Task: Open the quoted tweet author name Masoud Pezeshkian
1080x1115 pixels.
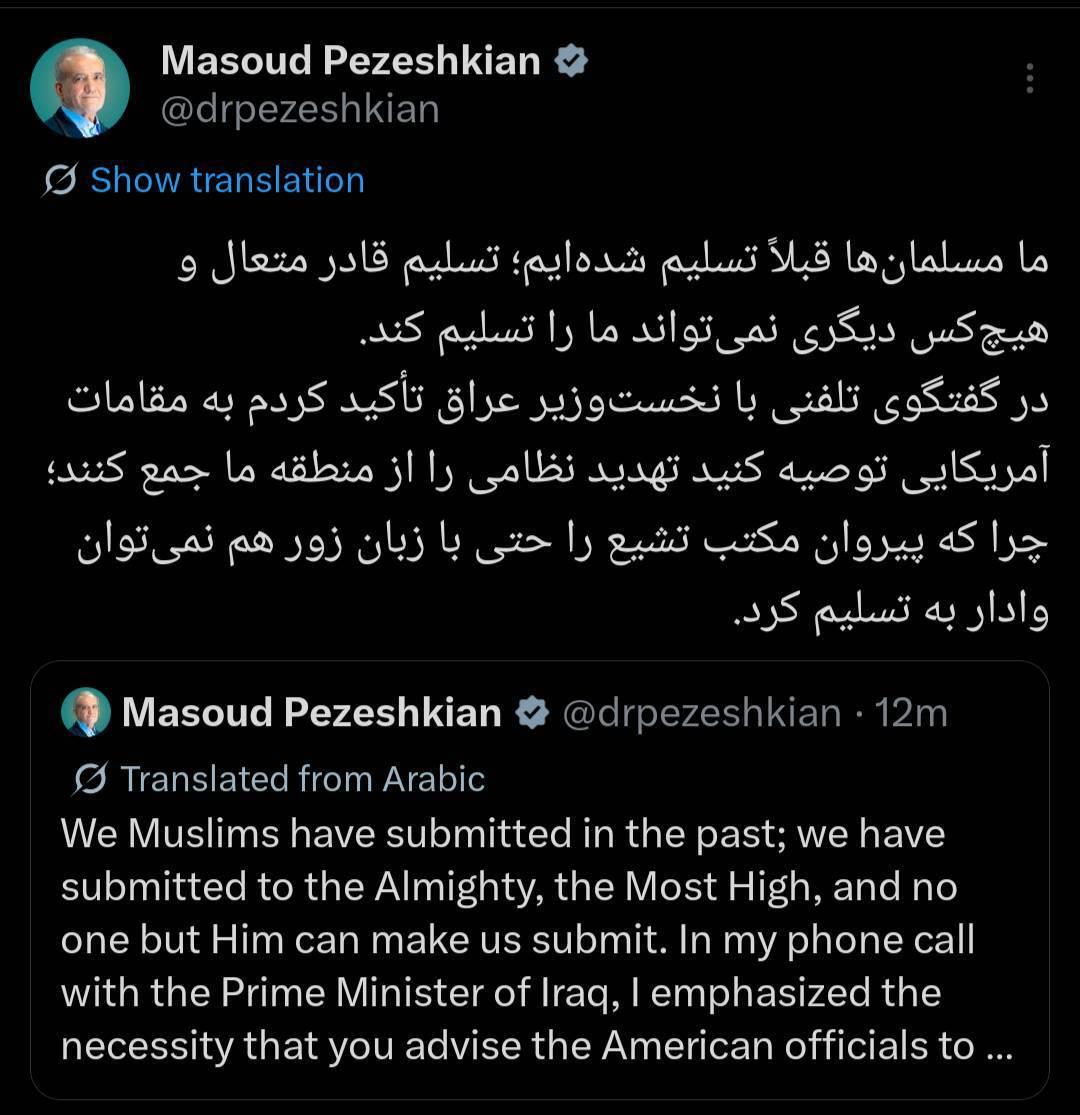Action: click(x=311, y=713)
